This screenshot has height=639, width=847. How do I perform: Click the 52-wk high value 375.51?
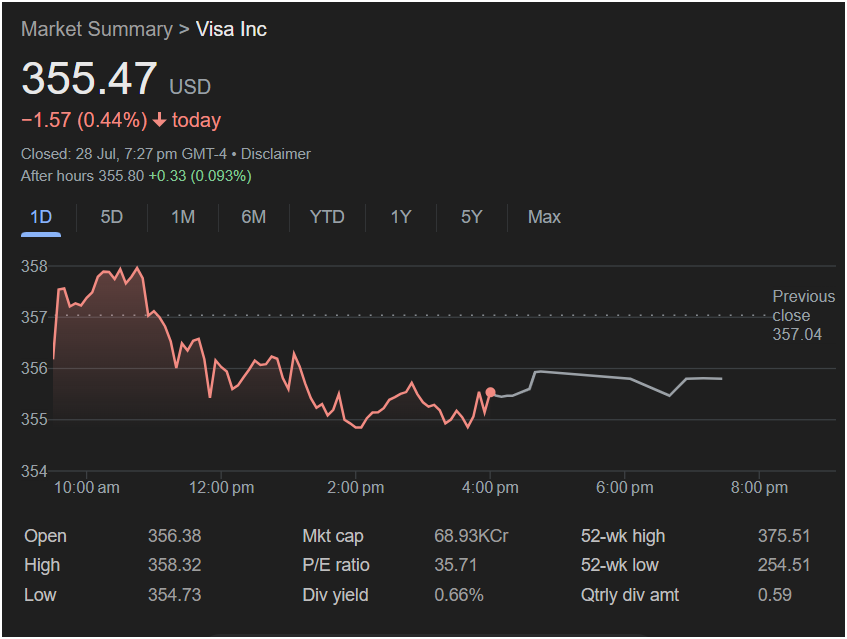click(784, 536)
